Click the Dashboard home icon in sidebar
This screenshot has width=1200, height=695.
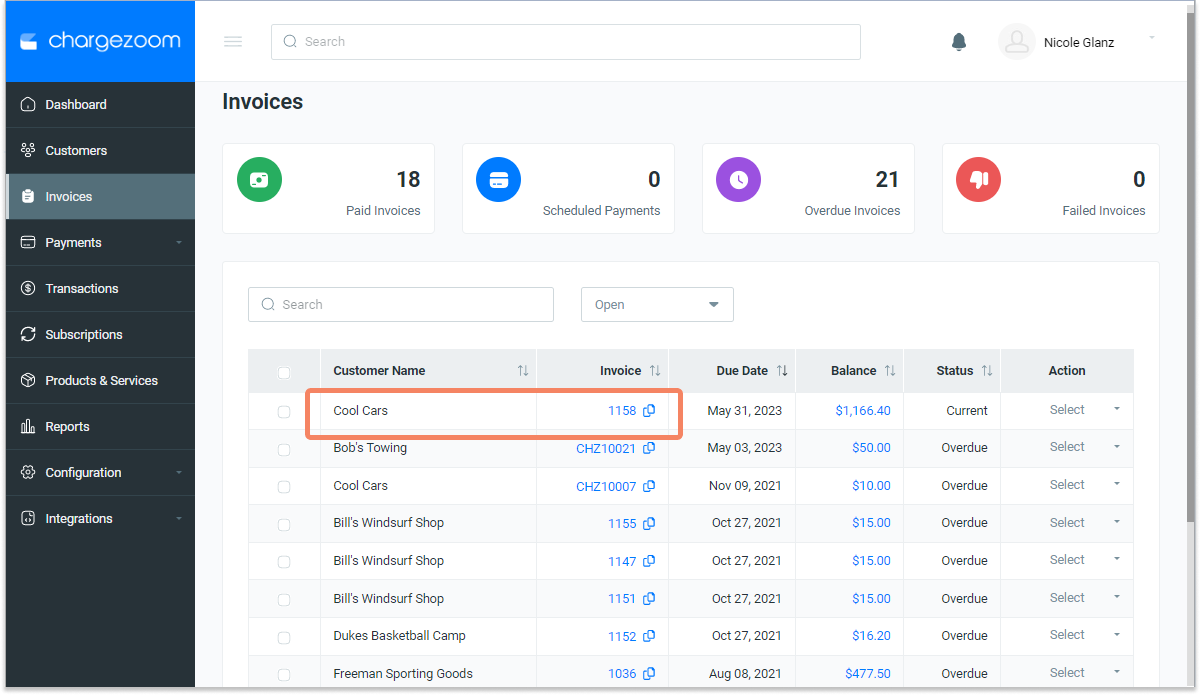28,105
